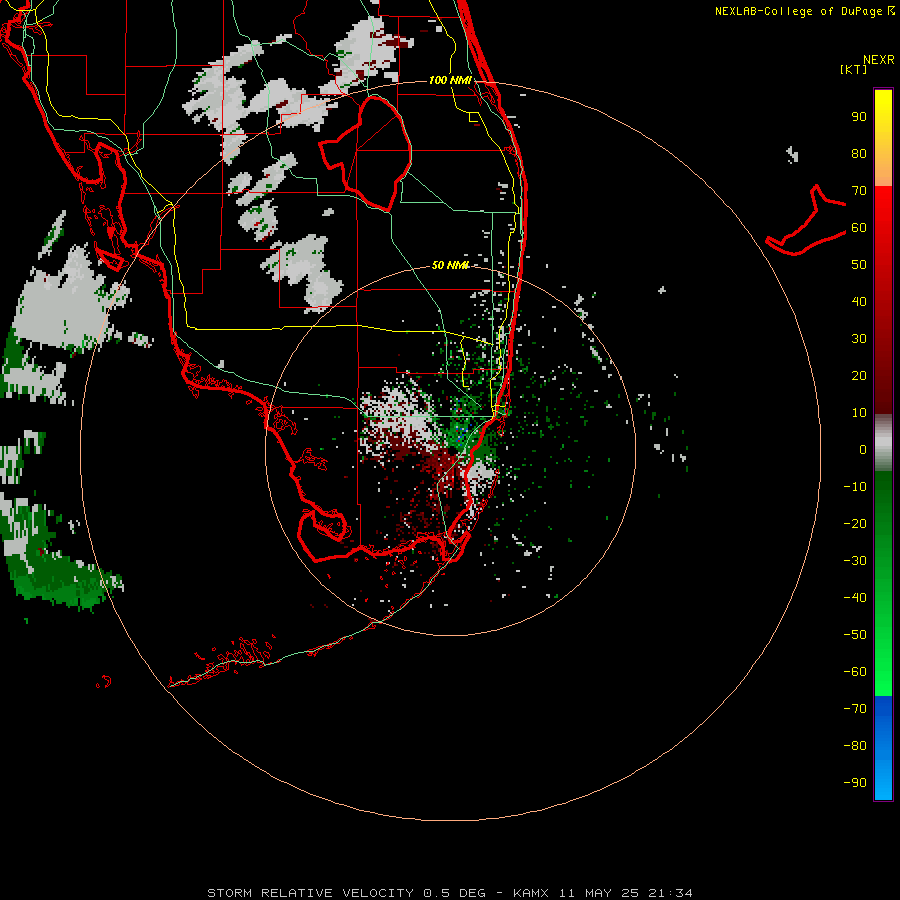Click the -20 value on velocity scale
Image resolution: width=900 pixels, height=900 pixels.
[x=855, y=524]
